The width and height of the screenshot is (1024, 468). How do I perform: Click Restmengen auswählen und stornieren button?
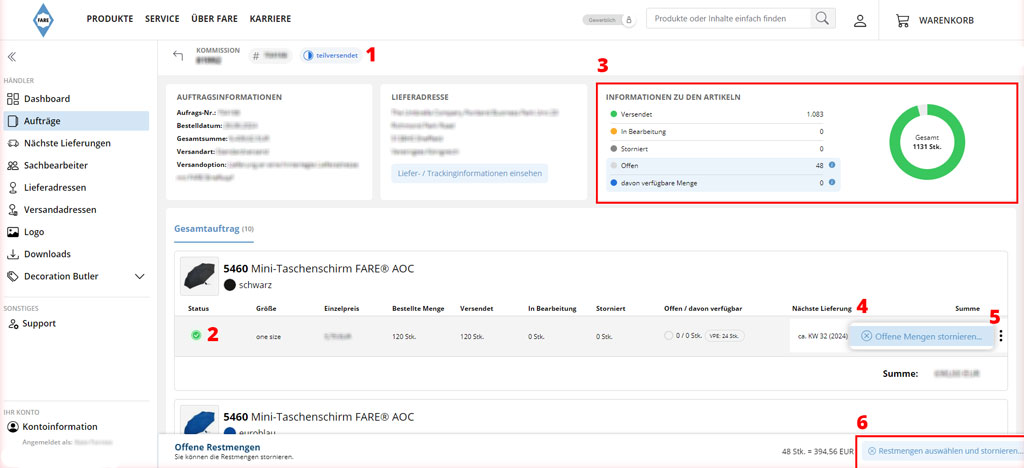[943, 451]
